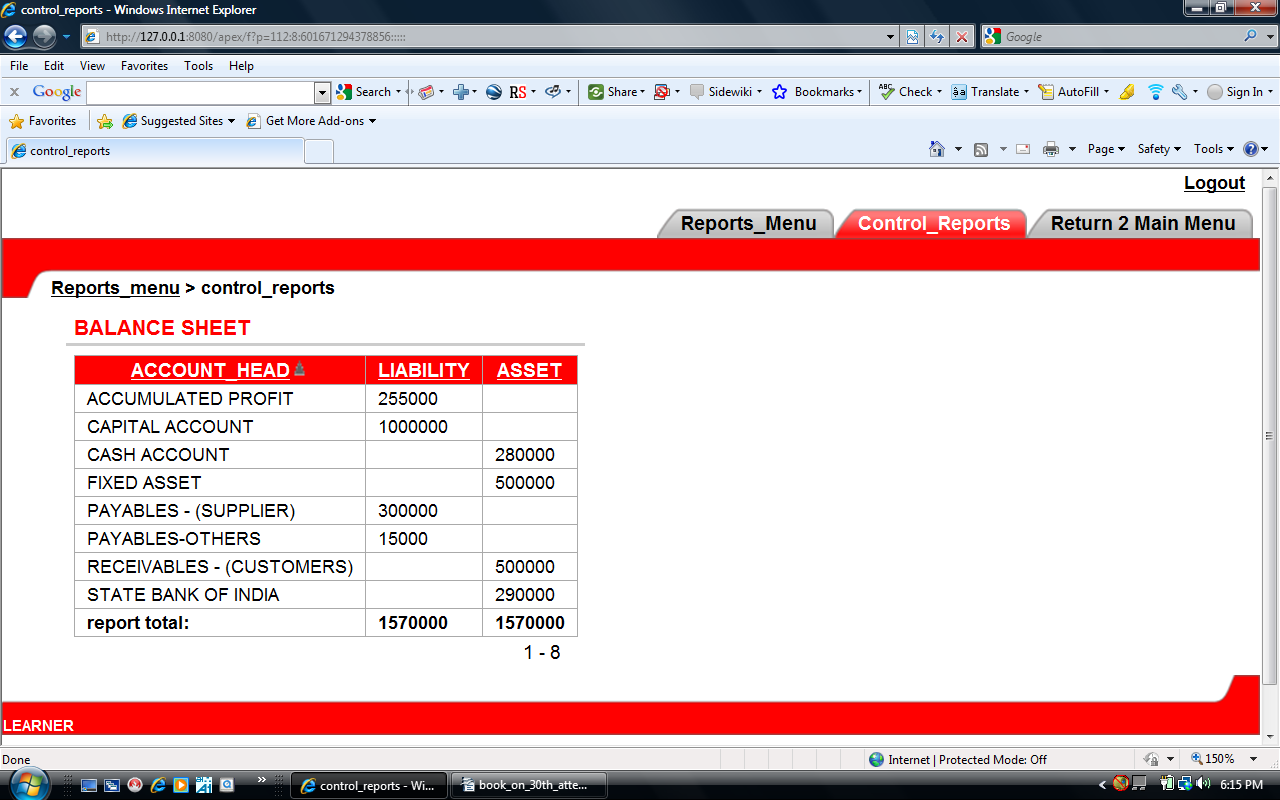The height and width of the screenshot is (800, 1280).
Task: Click inside the Google toolbar search field
Action: tap(200, 92)
